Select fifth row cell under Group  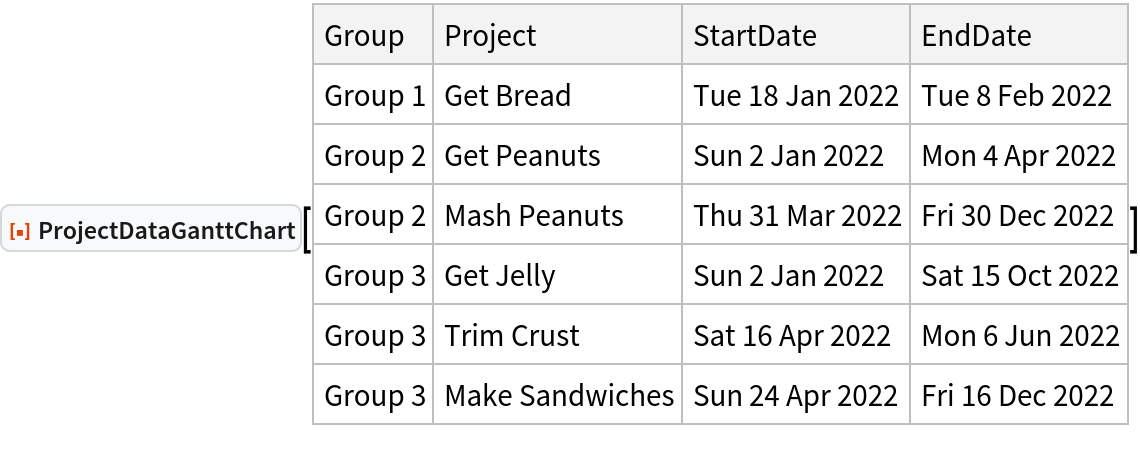click(x=373, y=334)
